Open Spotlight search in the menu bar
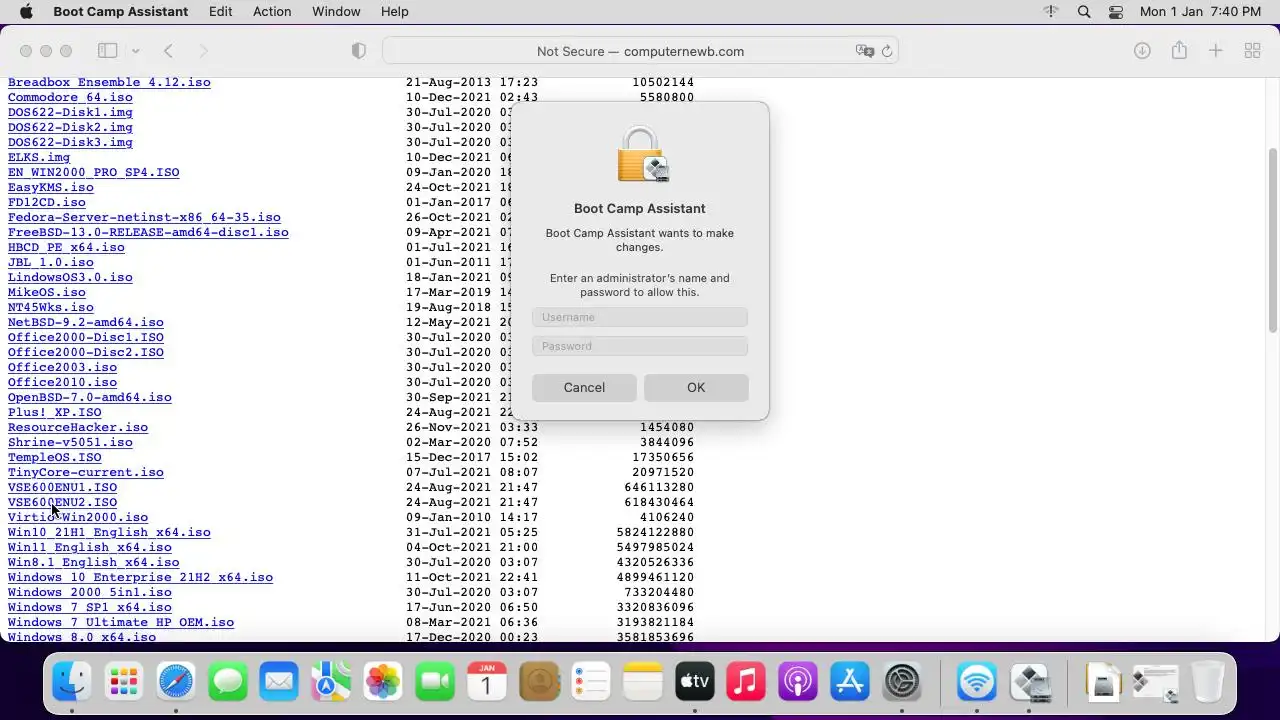The image size is (1280, 720). [x=1084, y=12]
